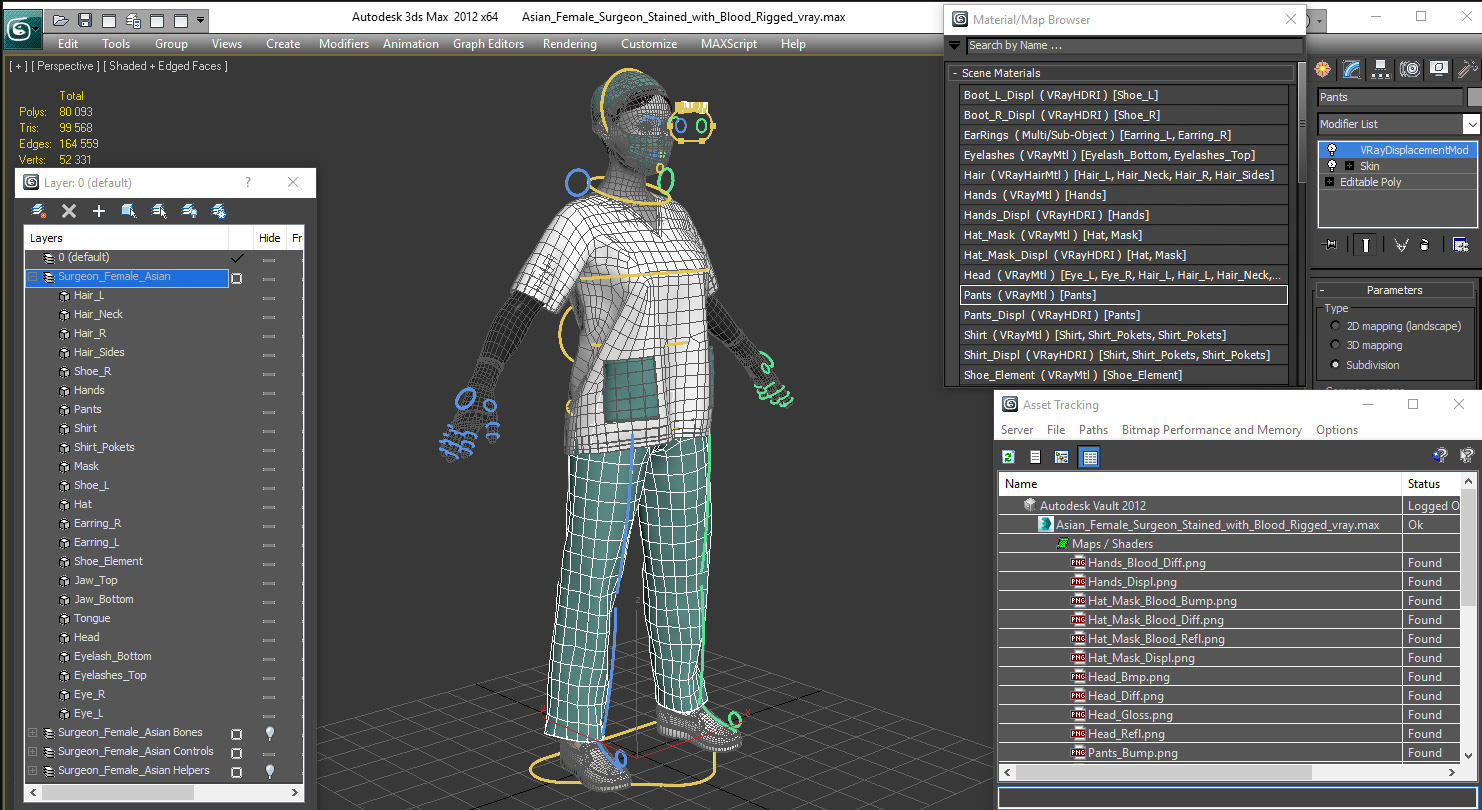Select 2D mapping (landscape) radio button

tap(1335, 326)
